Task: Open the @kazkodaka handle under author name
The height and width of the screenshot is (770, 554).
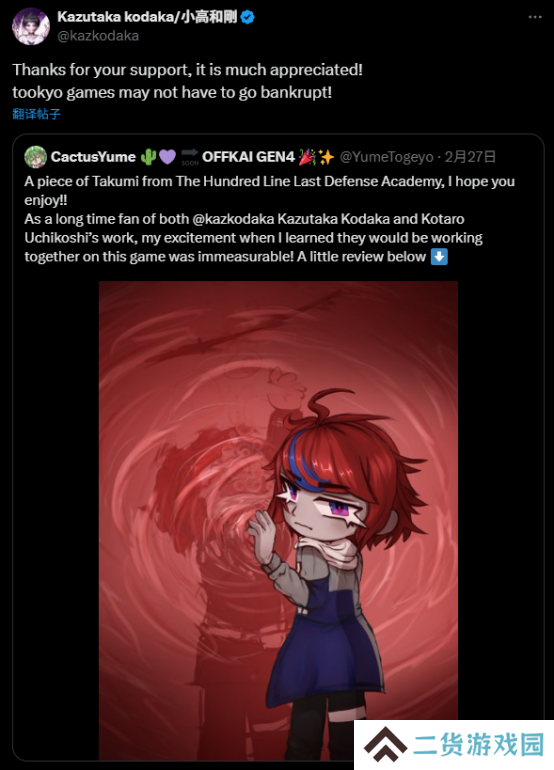Action: pyautogui.click(x=98, y=36)
